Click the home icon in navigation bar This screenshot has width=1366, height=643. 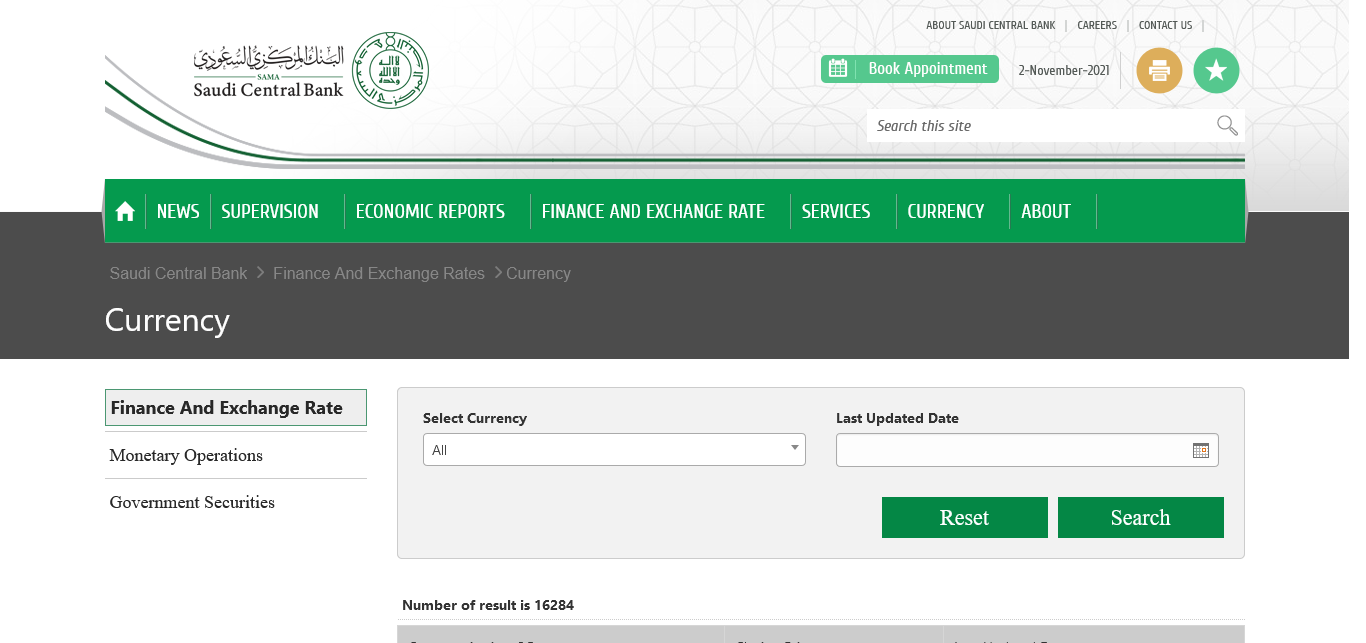coord(125,211)
